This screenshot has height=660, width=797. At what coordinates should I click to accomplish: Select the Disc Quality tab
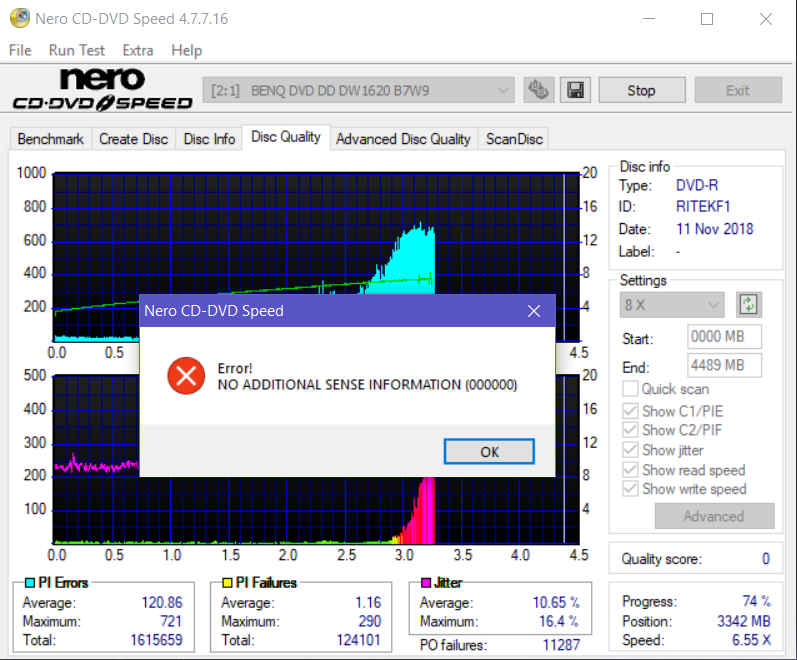[x=286, y=137]
